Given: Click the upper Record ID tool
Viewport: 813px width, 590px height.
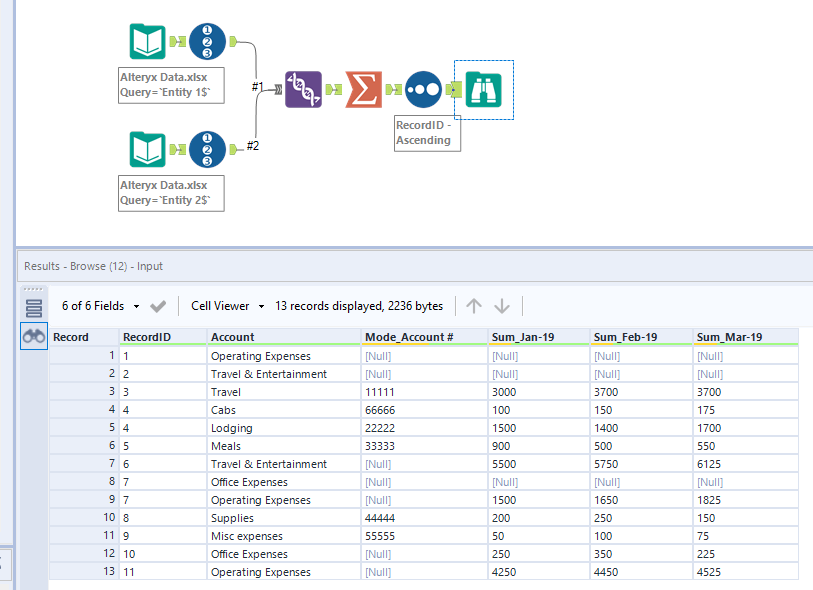Looking at the screenshot, I should pyautogui.click(x=207, y=41).
